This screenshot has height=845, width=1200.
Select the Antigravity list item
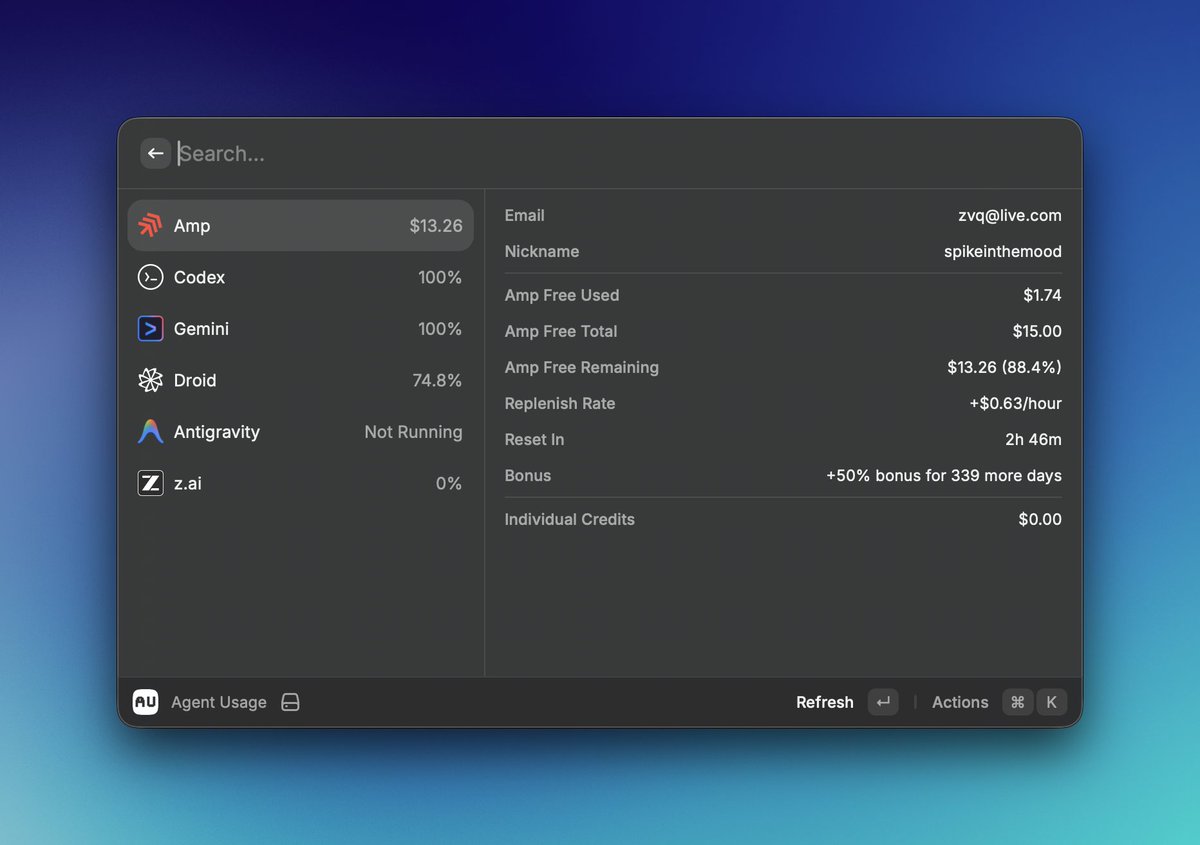300,432
